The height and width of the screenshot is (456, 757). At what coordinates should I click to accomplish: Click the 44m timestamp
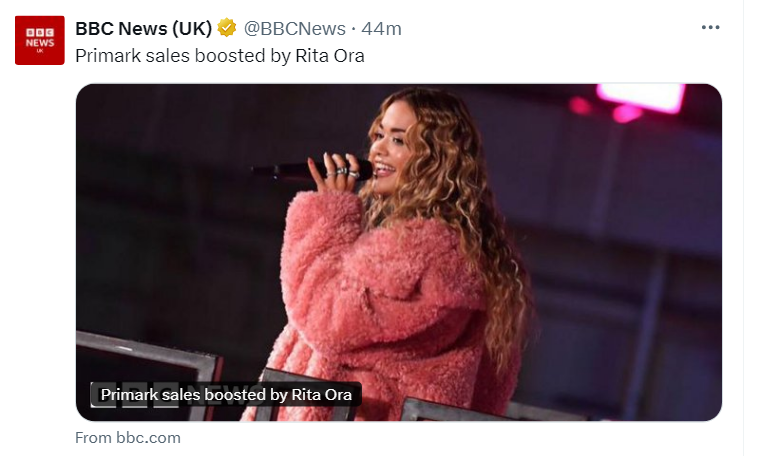(x=381, y=29)
